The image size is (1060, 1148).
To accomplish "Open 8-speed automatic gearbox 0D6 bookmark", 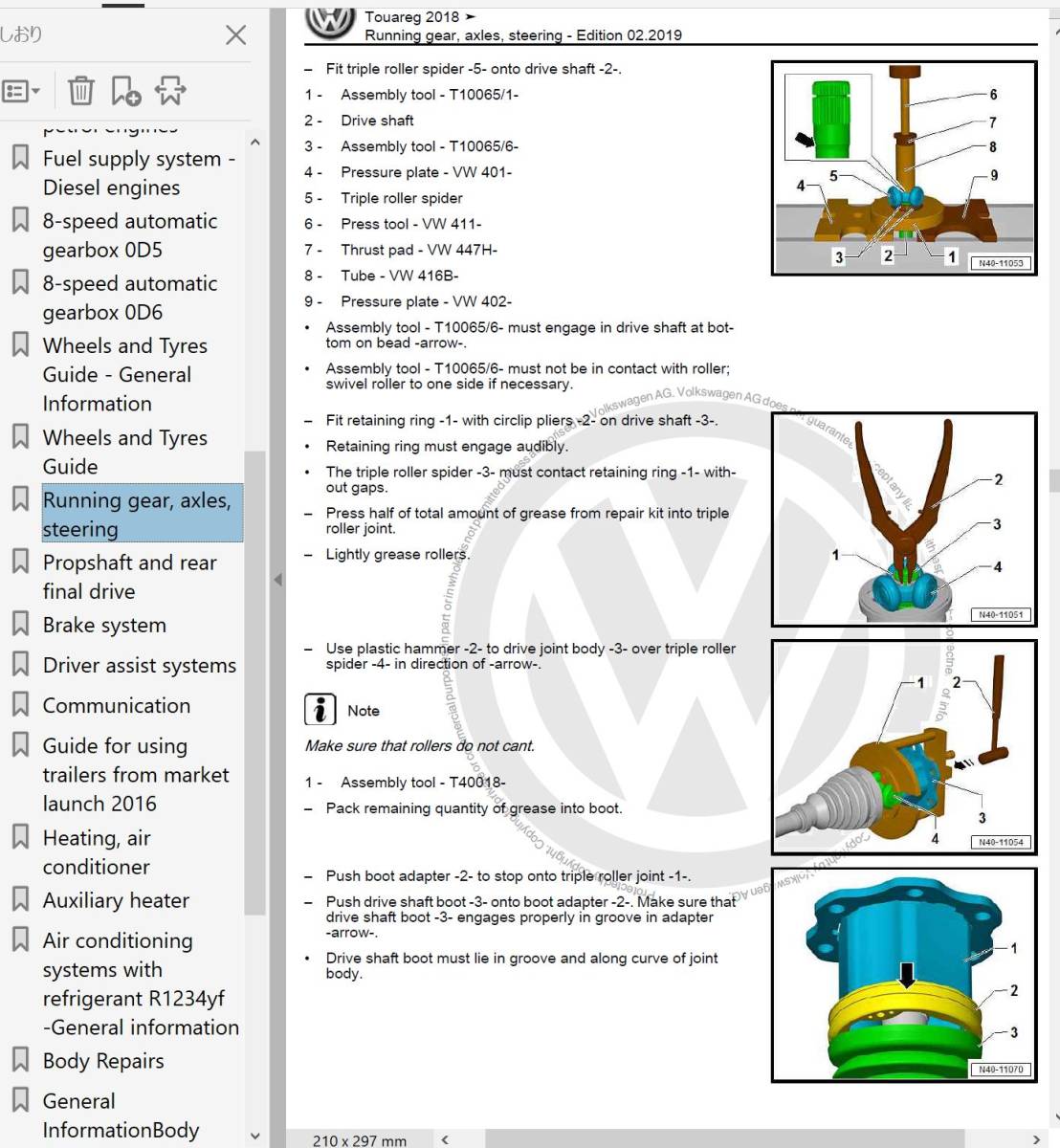I will pos(130,298).
